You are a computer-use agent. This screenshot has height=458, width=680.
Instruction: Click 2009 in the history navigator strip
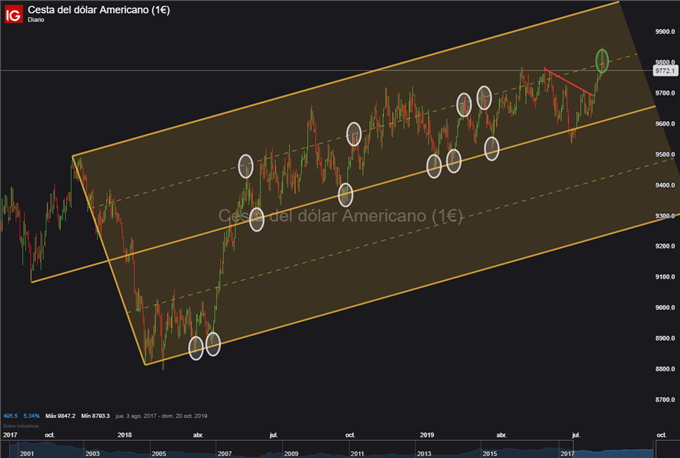pos(291,454)
